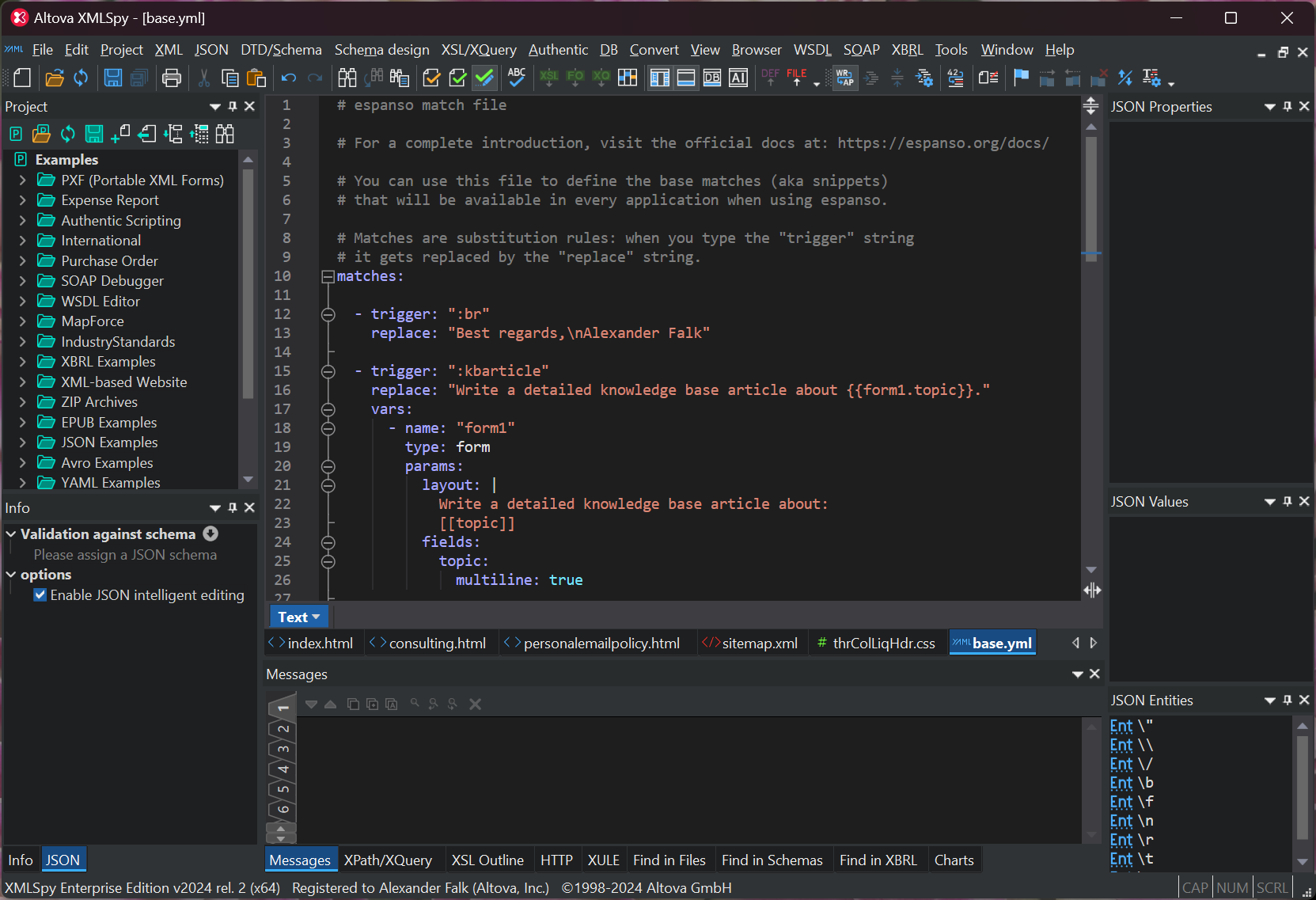Insert a bookmark with the flag icon

(x=1021, y=78)
